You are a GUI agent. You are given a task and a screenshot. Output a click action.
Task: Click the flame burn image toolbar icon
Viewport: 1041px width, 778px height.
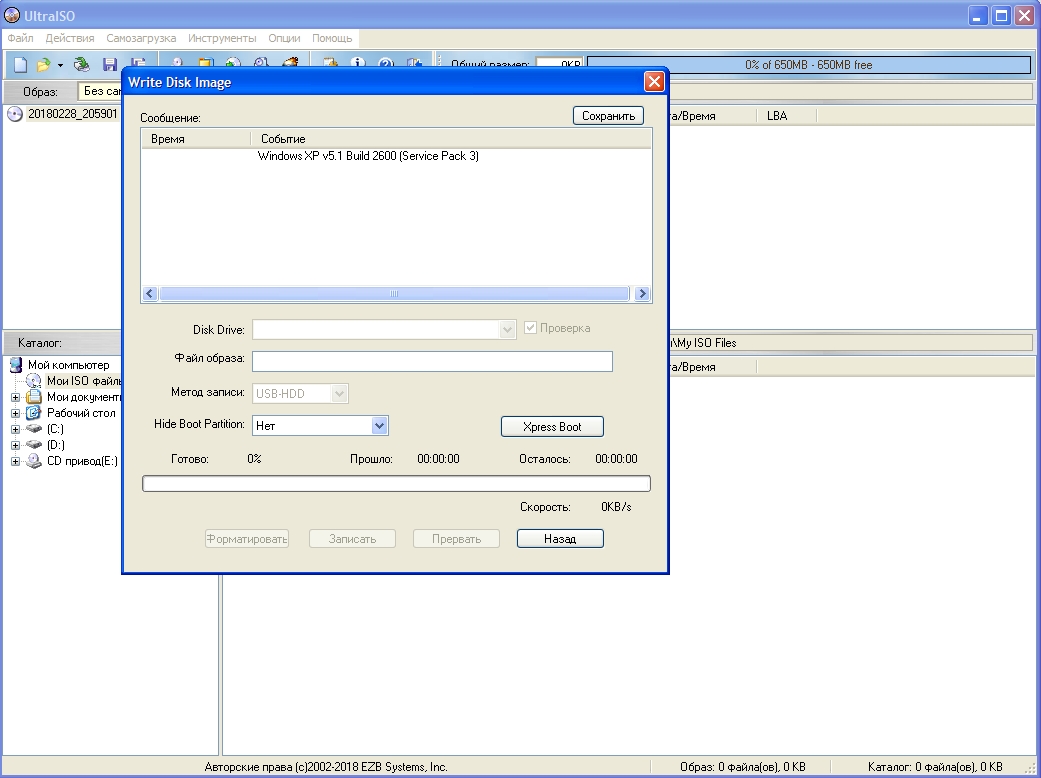pos(289,62)
